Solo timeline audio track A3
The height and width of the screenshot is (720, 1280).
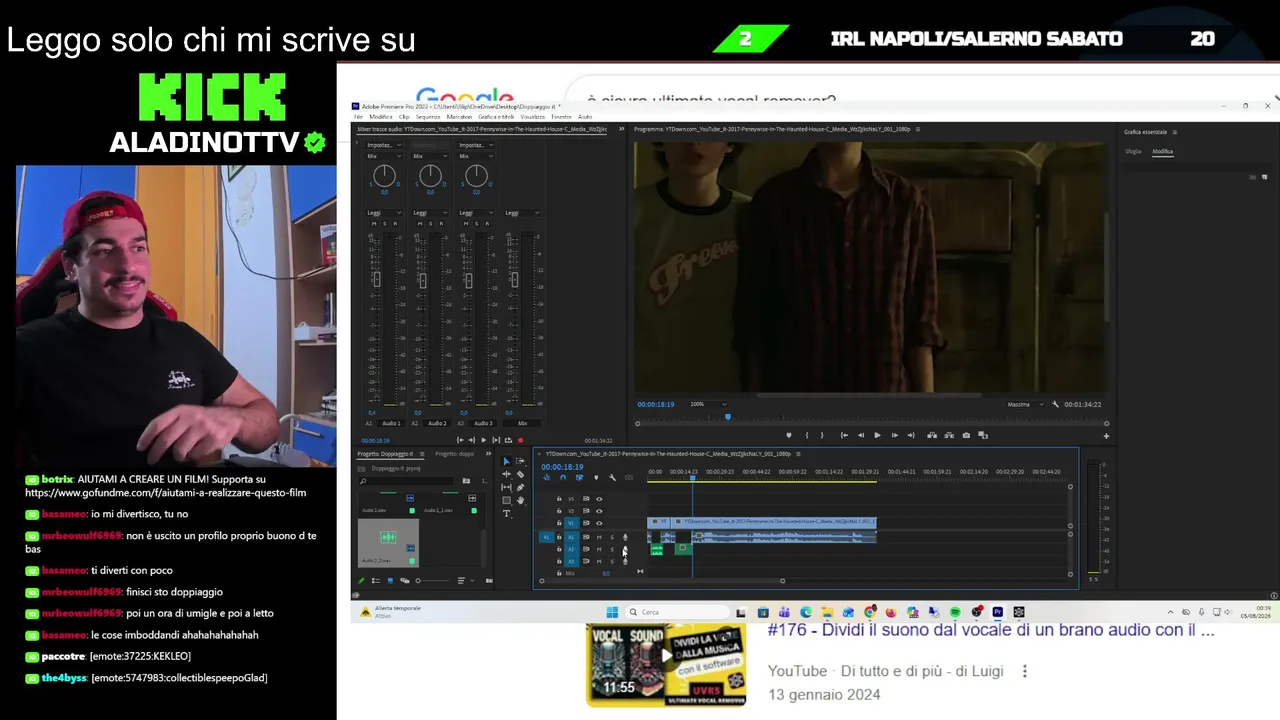tap(612, 561)
